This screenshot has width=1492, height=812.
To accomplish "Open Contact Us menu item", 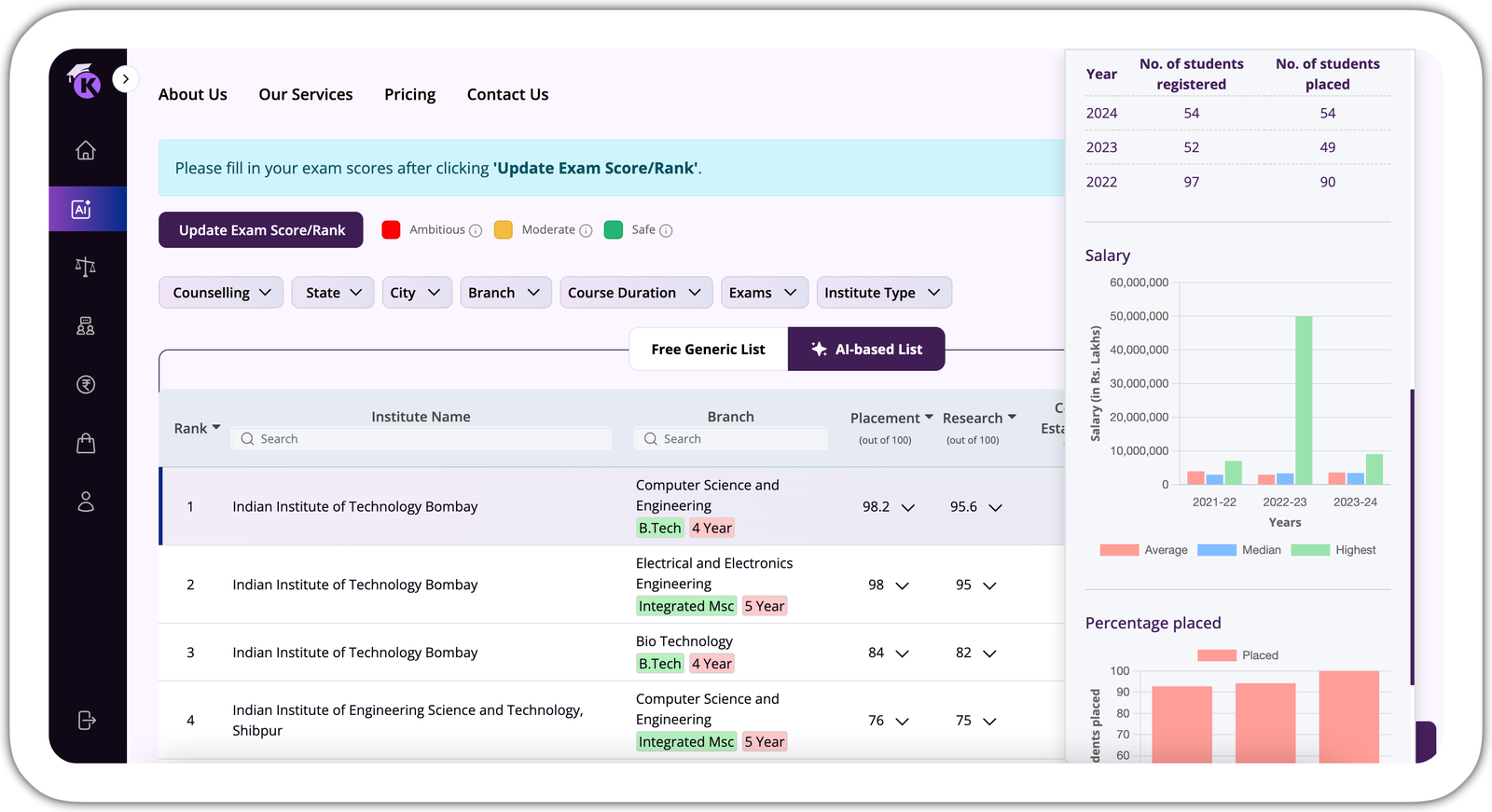I will pos(508,94).
